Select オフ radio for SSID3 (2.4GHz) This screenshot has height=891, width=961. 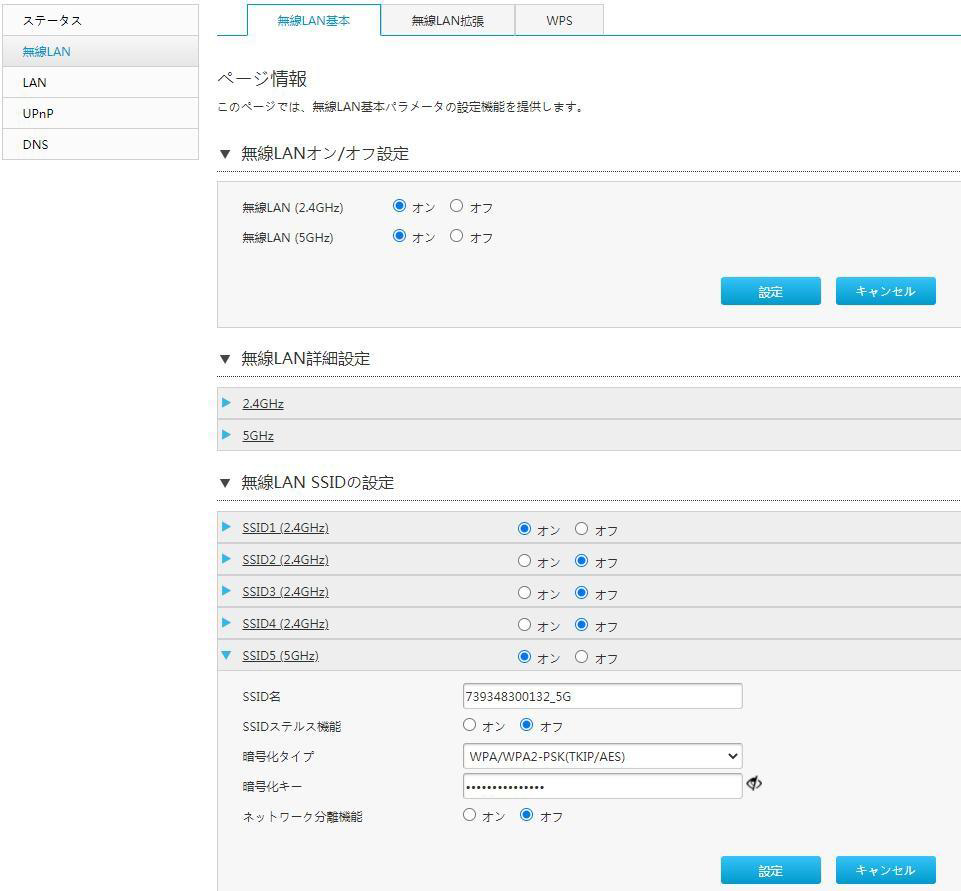click(x=582, y=592)
